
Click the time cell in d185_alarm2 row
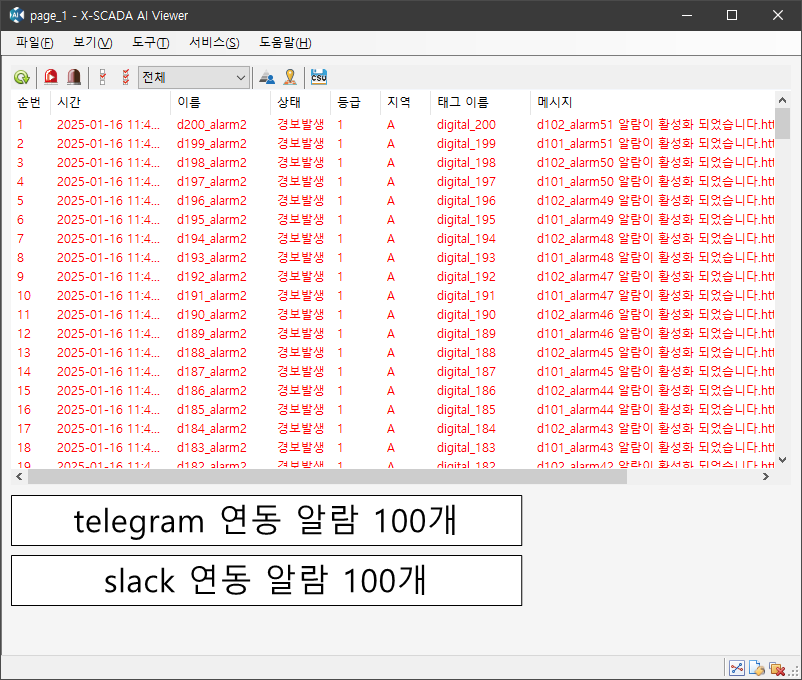pos(108,409)
